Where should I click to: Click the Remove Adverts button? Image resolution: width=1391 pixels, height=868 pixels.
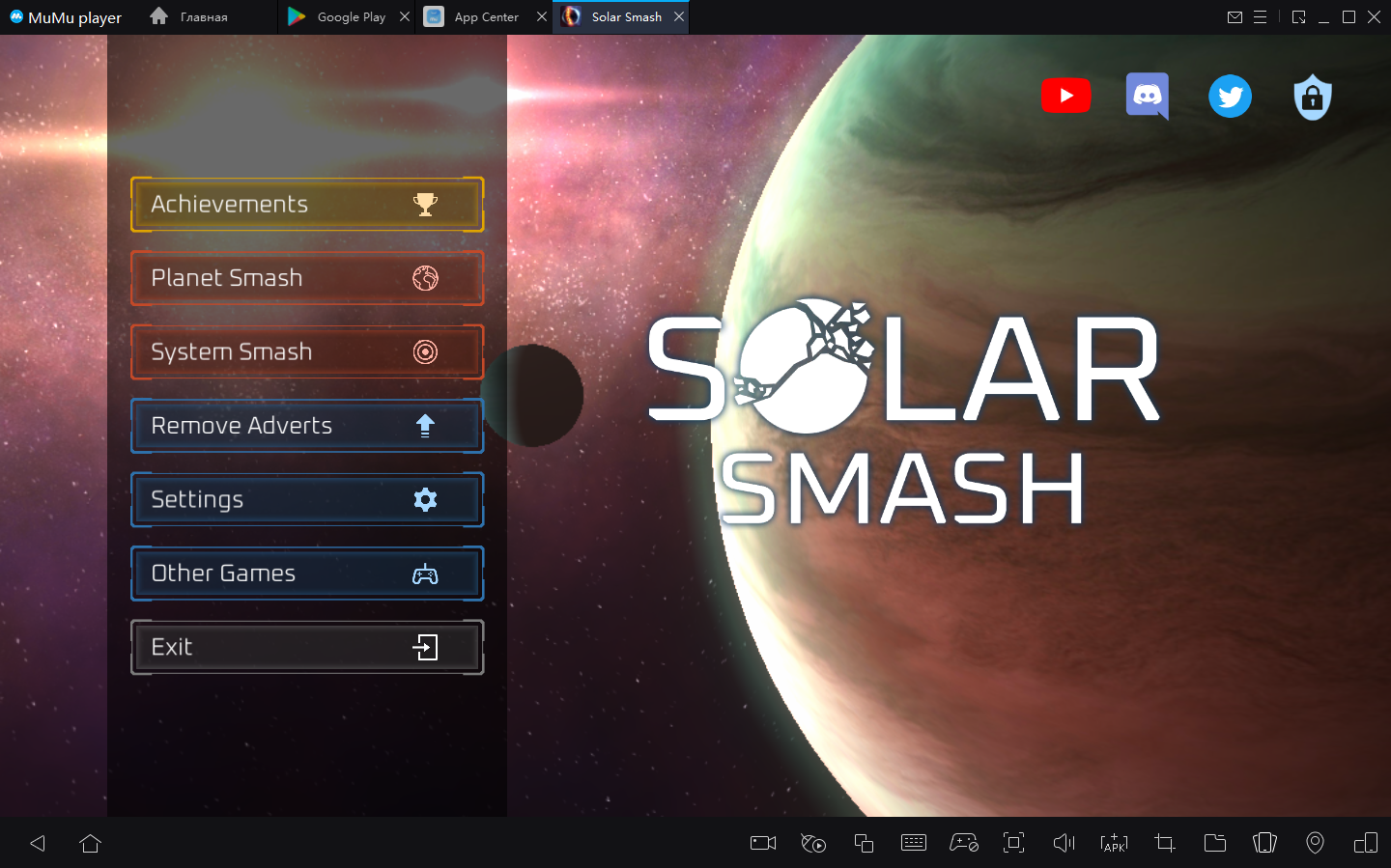(x=307, y=426)
